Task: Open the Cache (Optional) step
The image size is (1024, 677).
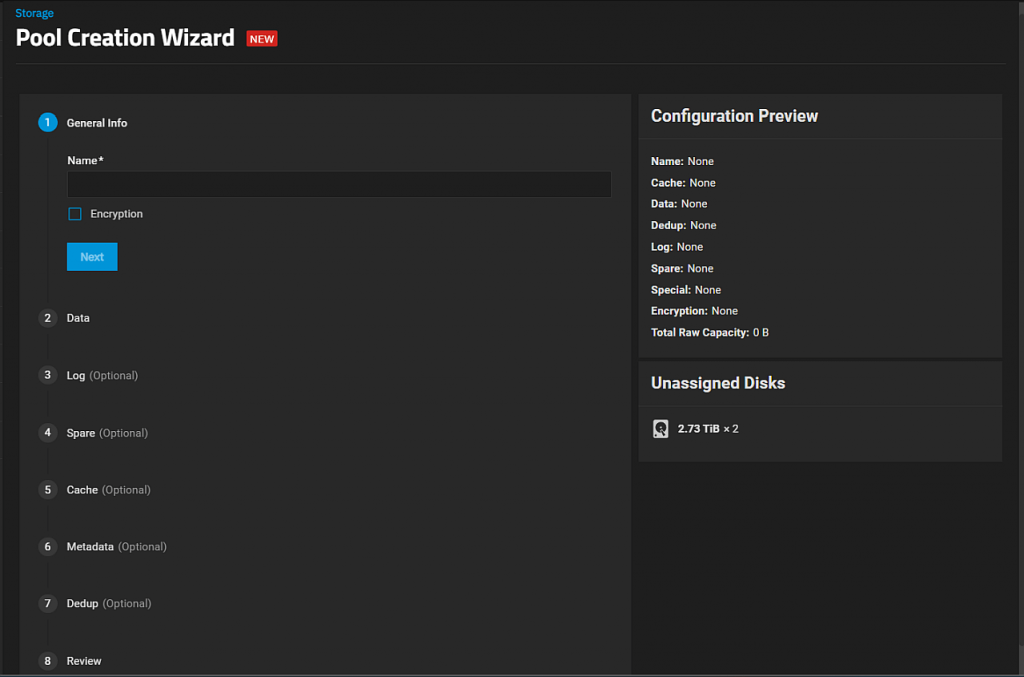Action: (x=108, y=490)
